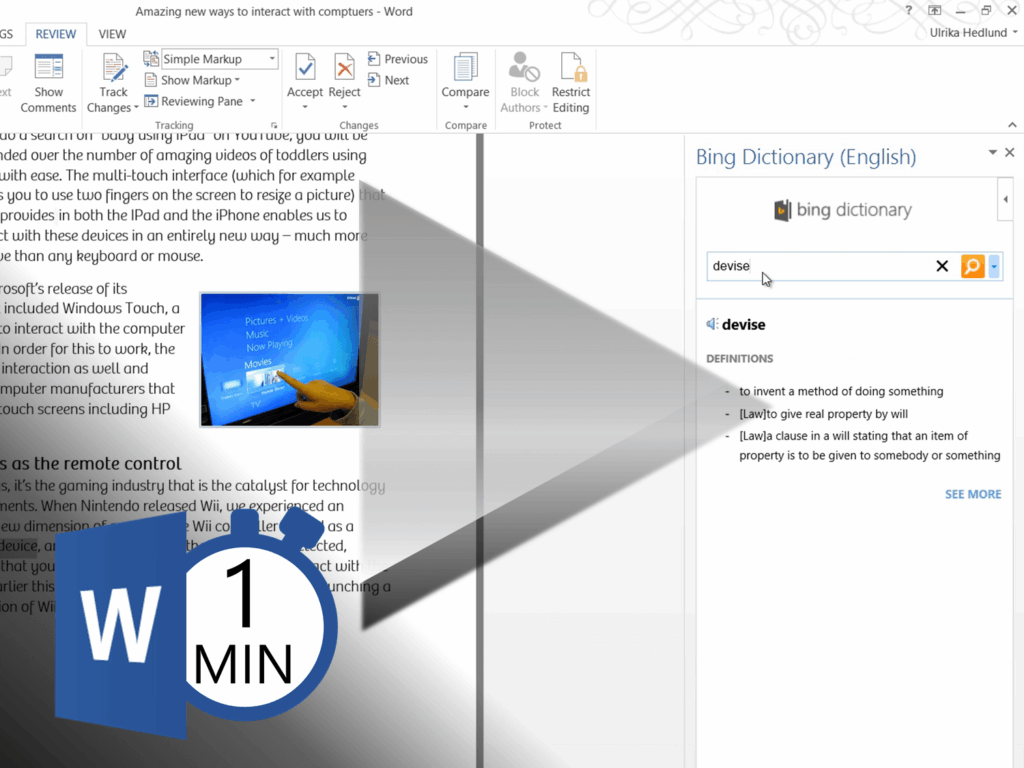This screenshot has width=1024, height=768.
Task: Toggle Track Changes icon
Action: (114, 69)
